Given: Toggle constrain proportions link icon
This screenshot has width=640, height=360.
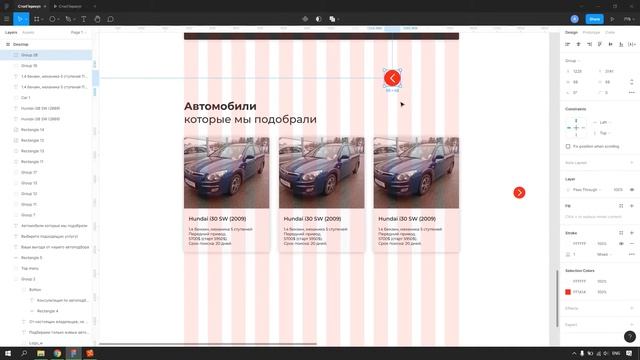Looking at the screenshot, I should 631,82.
